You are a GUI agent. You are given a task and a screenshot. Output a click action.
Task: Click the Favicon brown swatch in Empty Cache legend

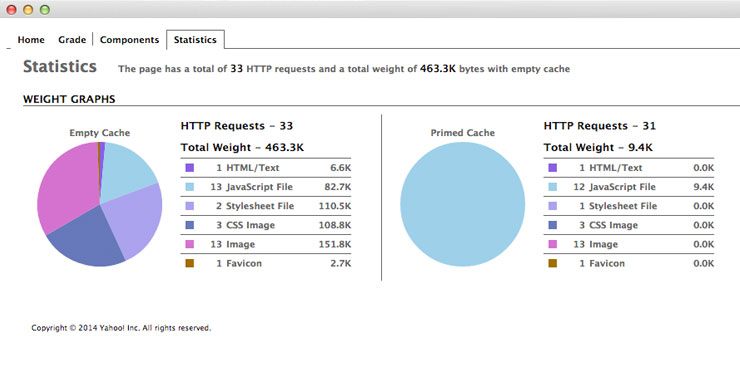click(x=190, y=263)
